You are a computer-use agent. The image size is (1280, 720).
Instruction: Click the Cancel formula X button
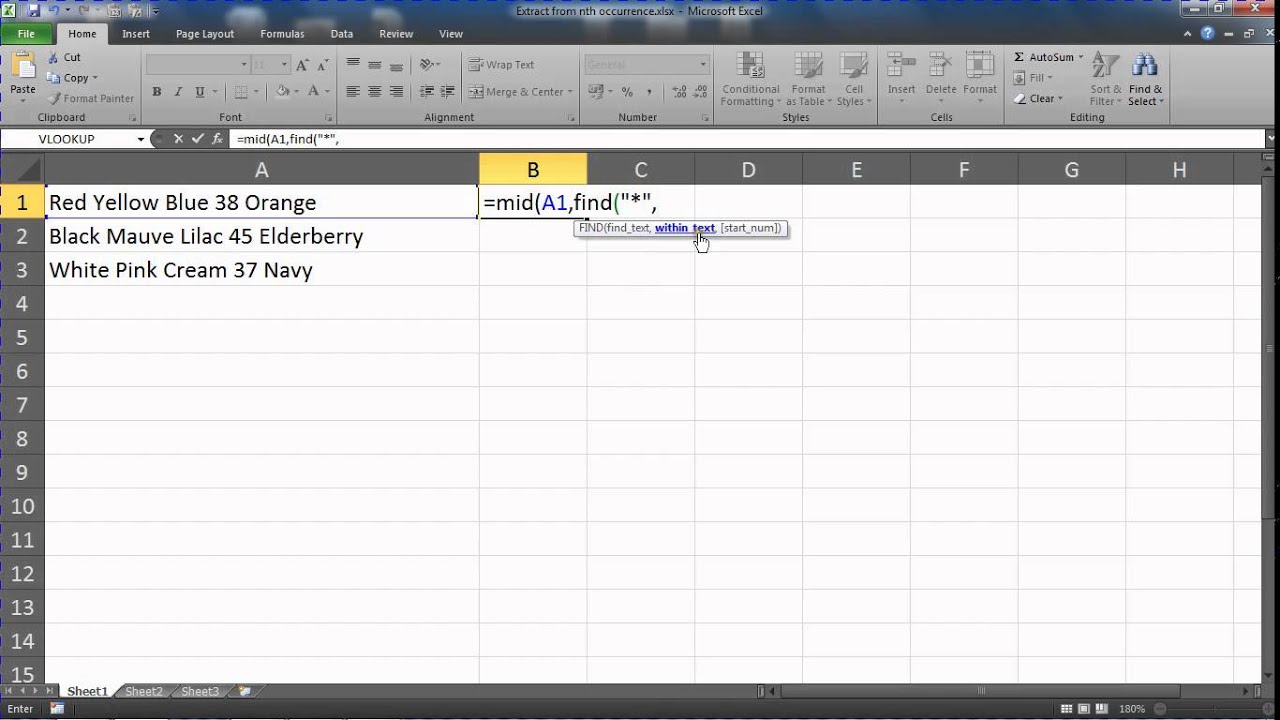(178, 139)
